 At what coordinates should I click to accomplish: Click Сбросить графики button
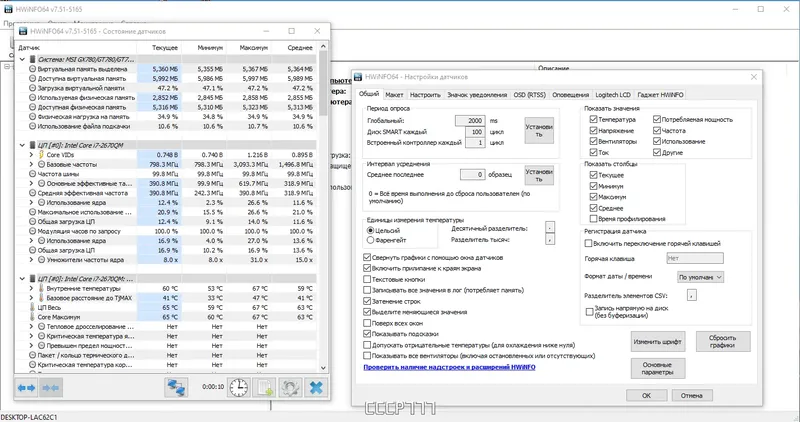[x=722, y=342]
